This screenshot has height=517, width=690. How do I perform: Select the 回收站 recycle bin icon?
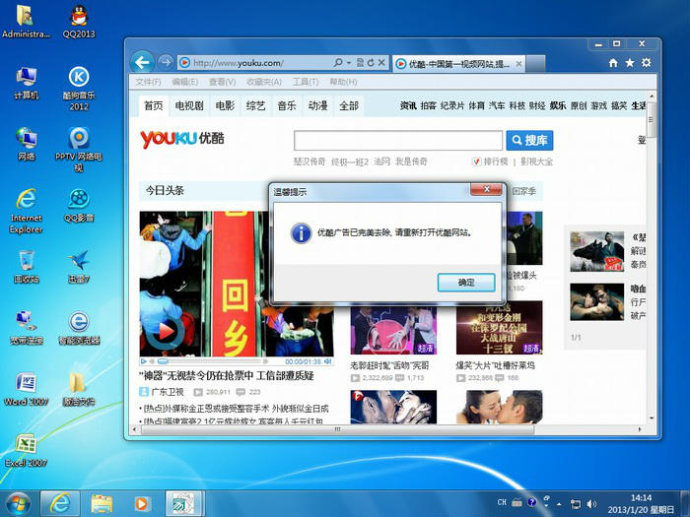(26, 267)
